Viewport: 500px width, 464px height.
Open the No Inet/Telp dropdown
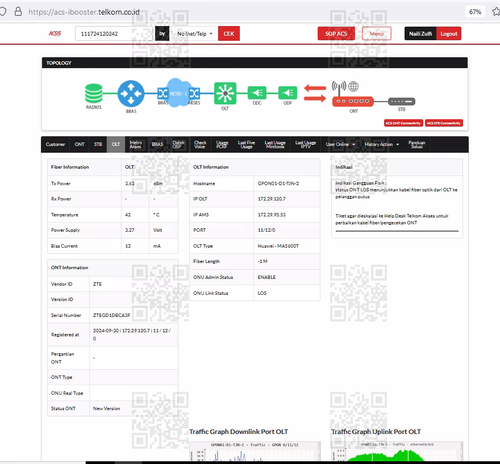pos(195,34)
